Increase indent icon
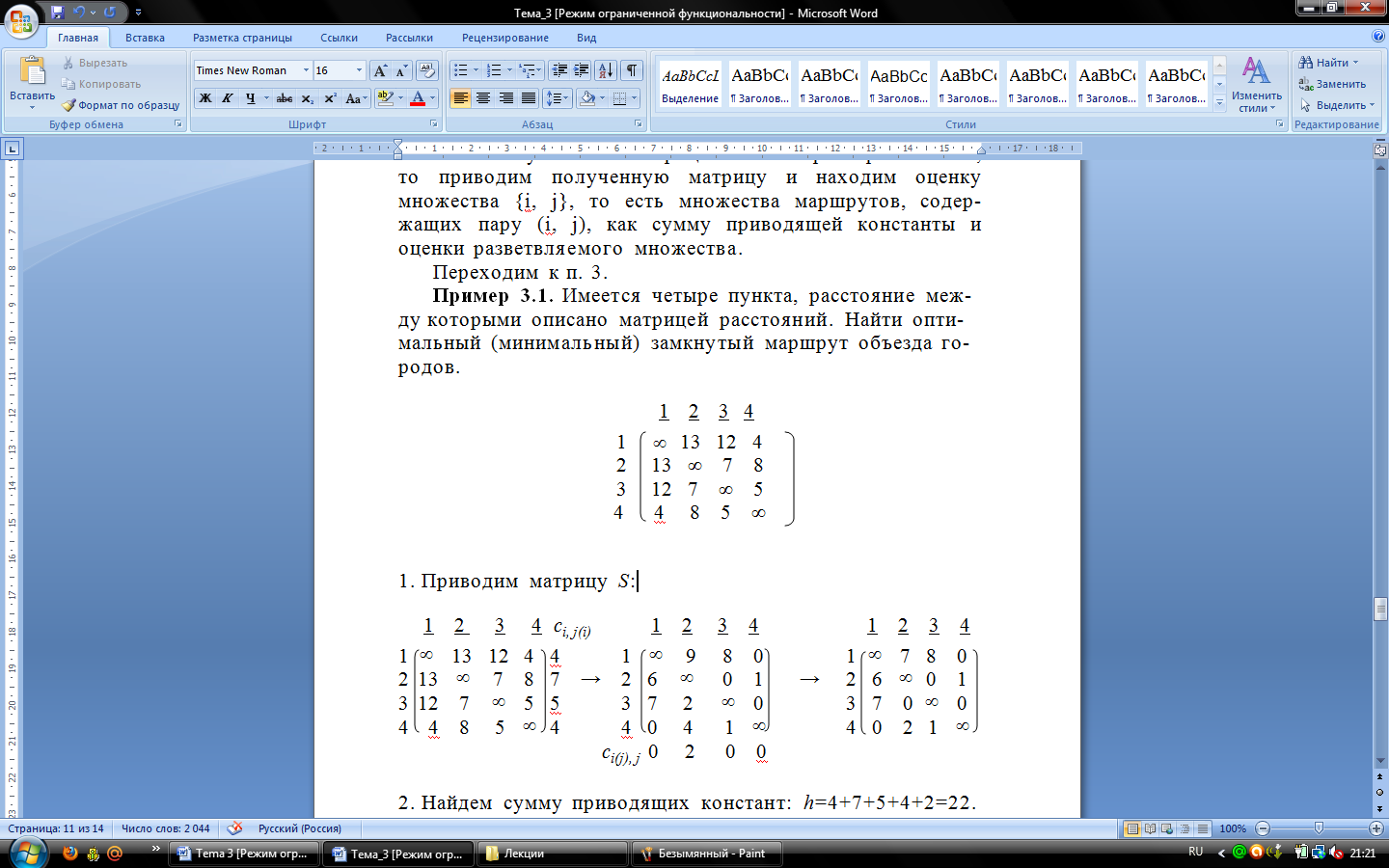1389x868 pixels. coord(582,70)
